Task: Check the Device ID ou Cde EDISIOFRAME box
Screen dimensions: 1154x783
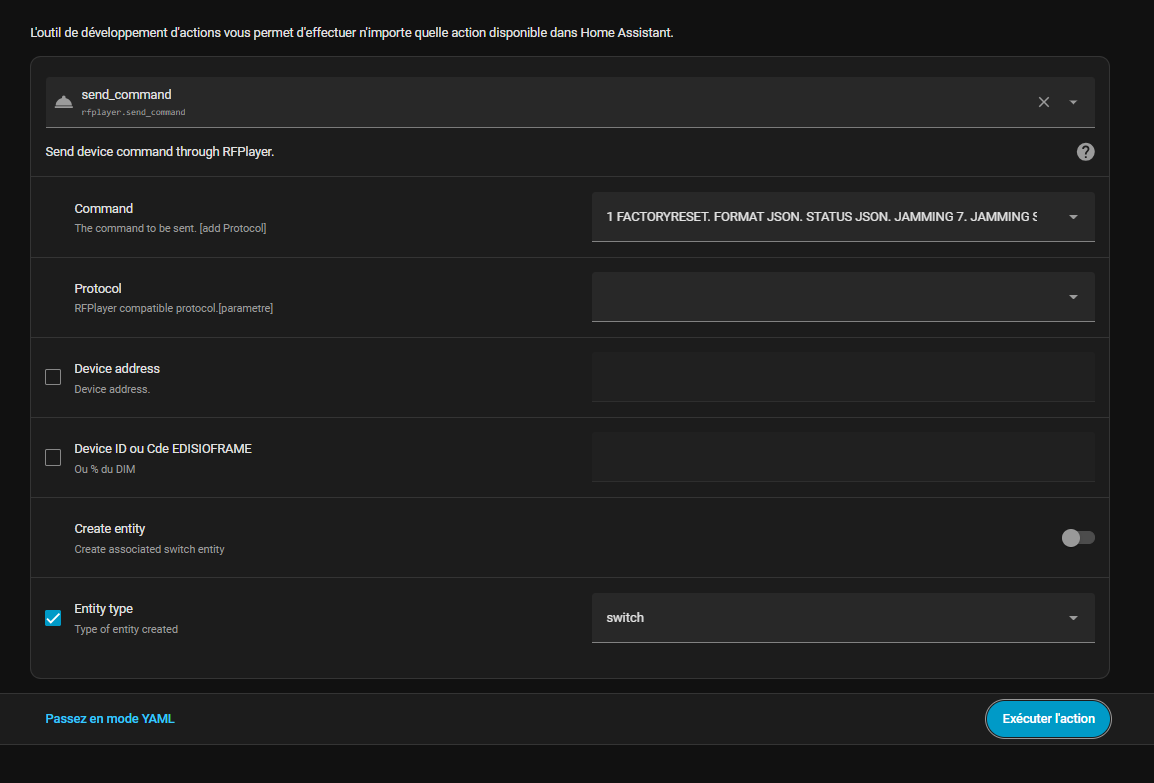Action: pos(53,457)
